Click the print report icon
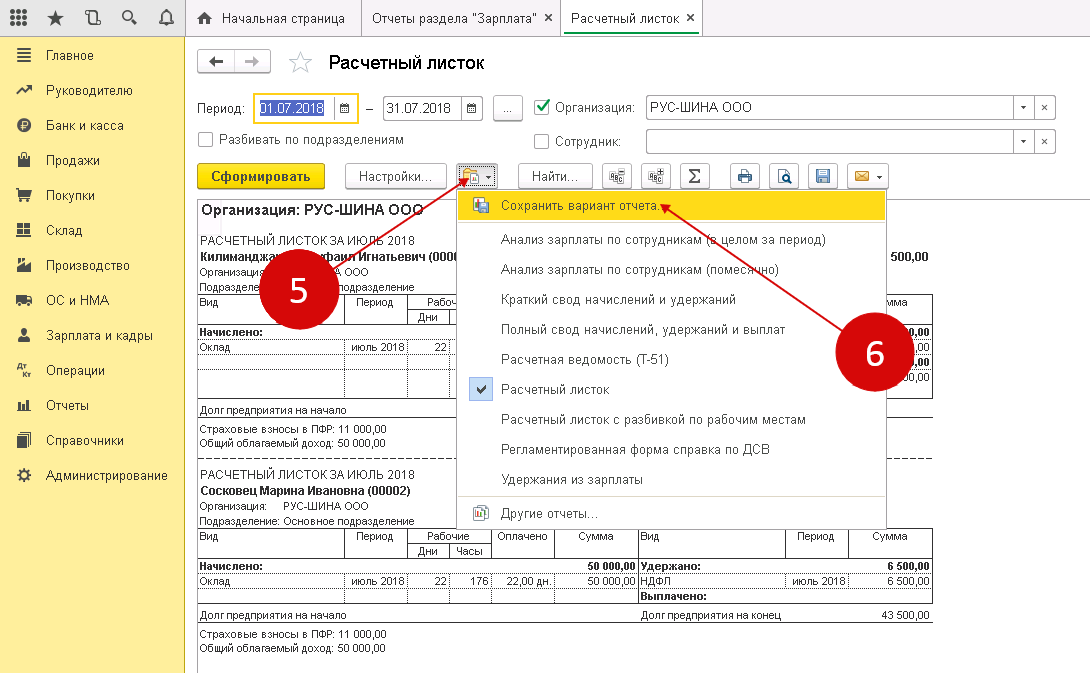Image resolution: width=1090 pixels, height=673 pixels. click(743, 177)
